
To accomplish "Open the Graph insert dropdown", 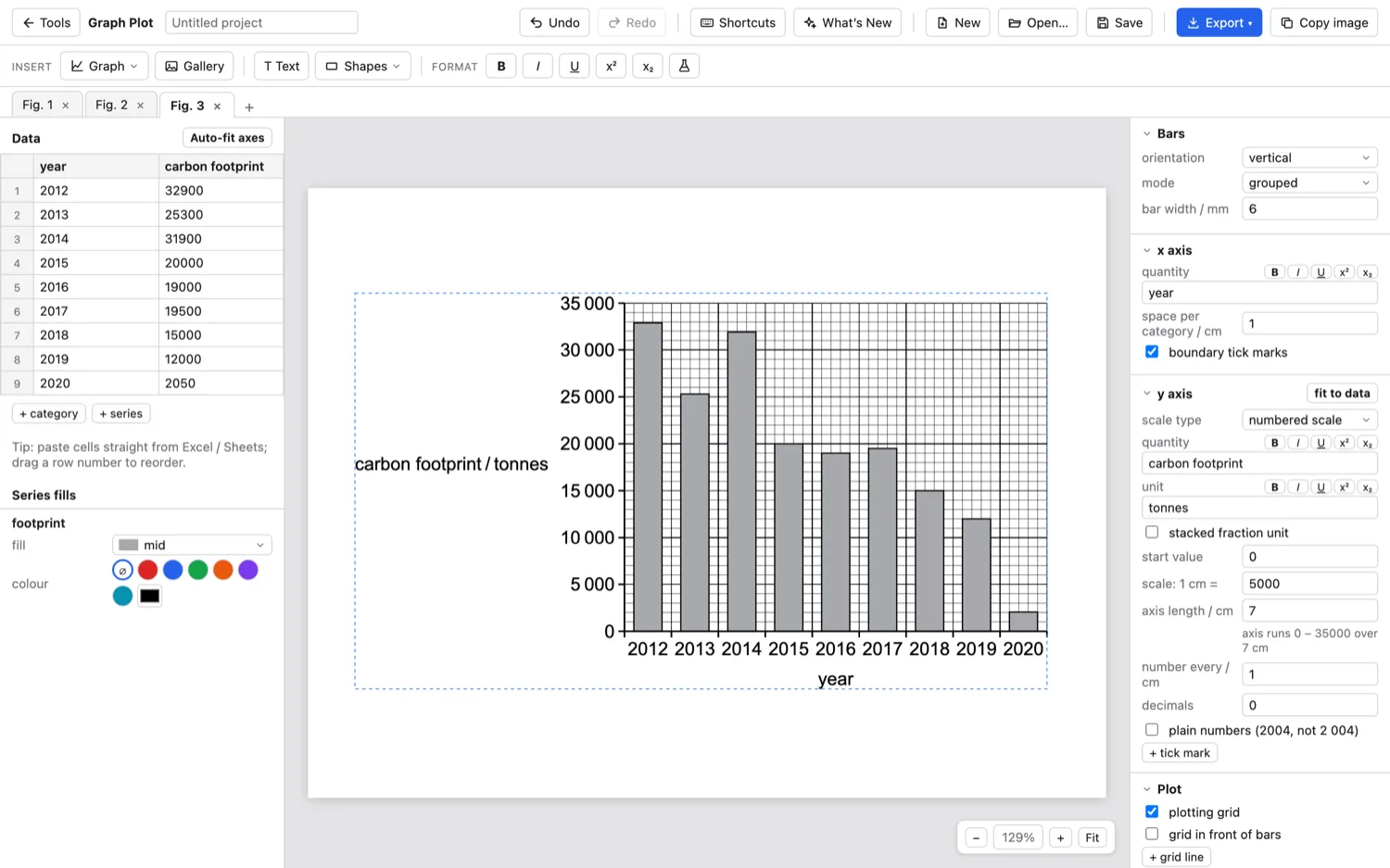I will (x=104, y=66).
